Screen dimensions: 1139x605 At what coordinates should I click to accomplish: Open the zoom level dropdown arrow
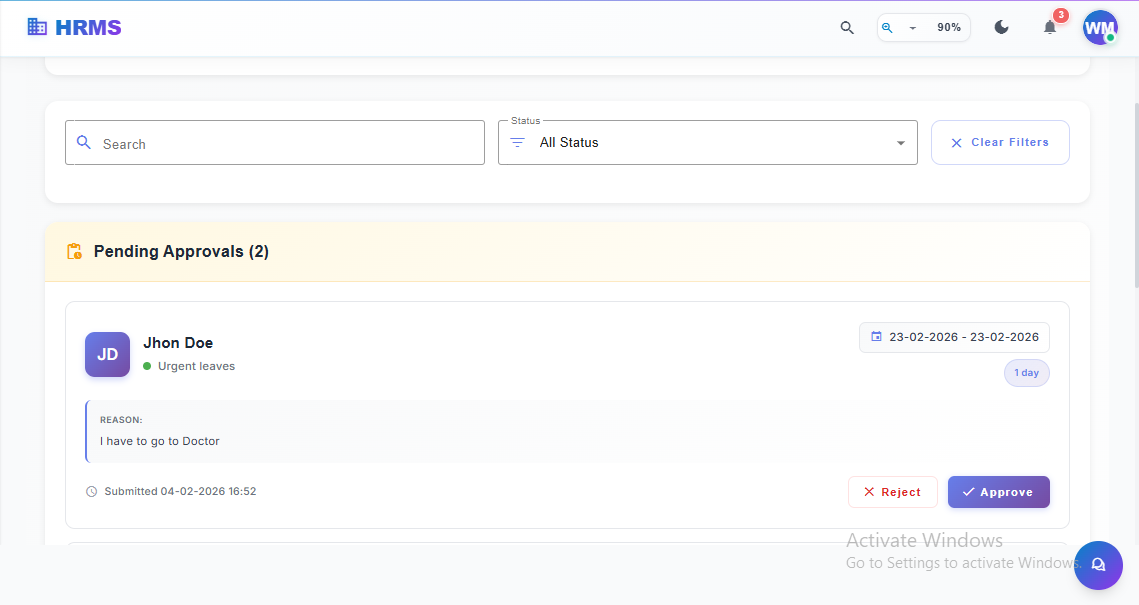pyautogui.click(x=912, y=28)
